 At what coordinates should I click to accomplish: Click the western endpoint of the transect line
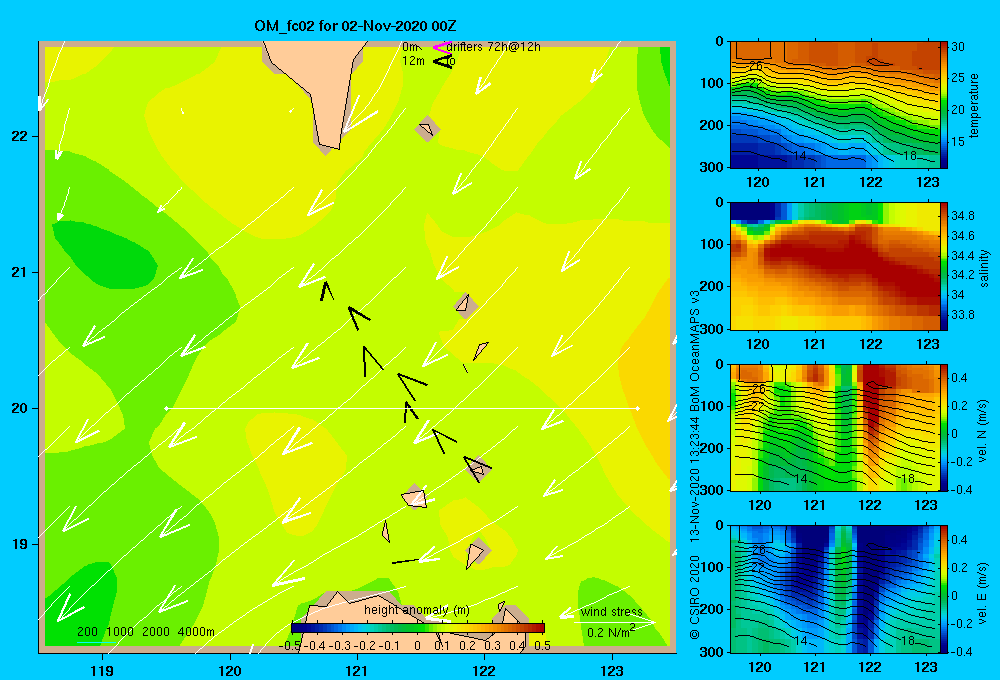click(x=166, y=408)
